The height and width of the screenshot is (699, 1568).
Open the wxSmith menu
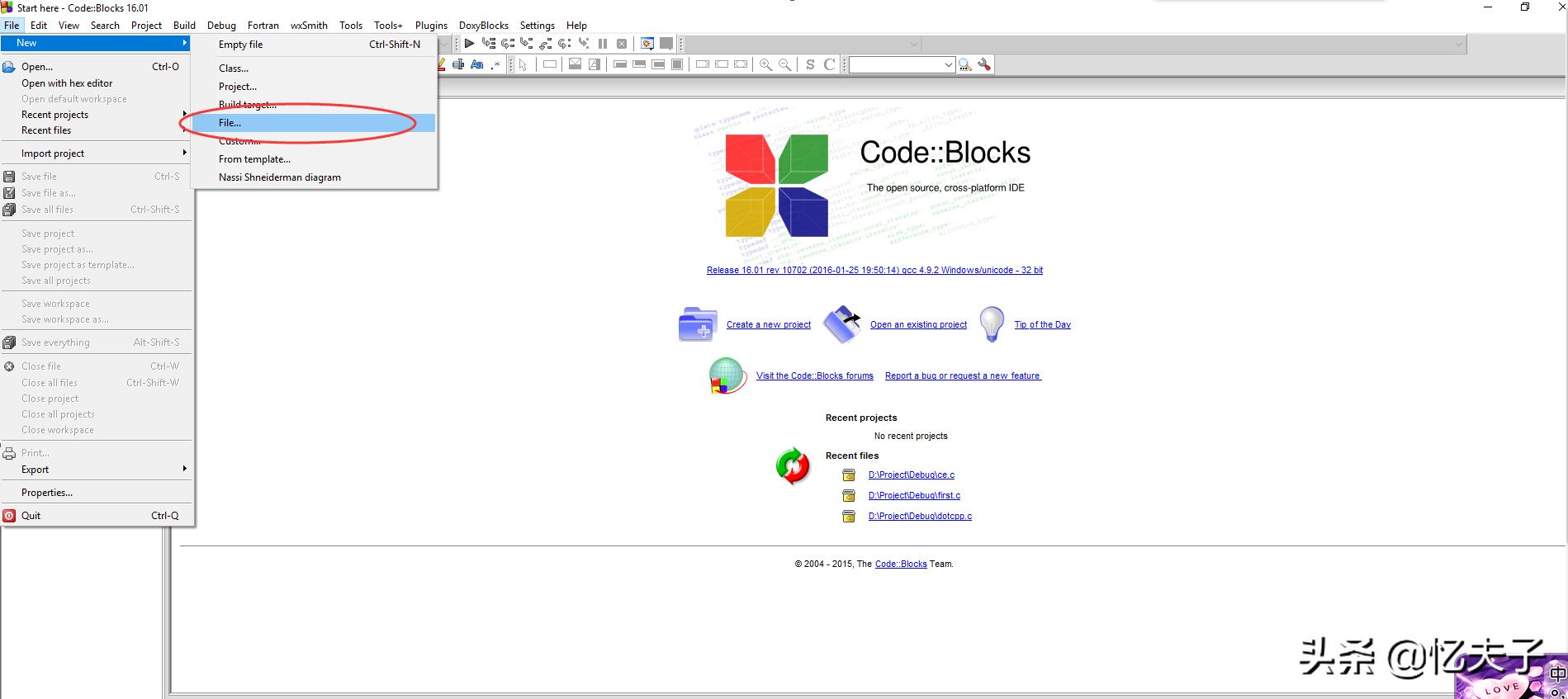(x=309, y=26)
